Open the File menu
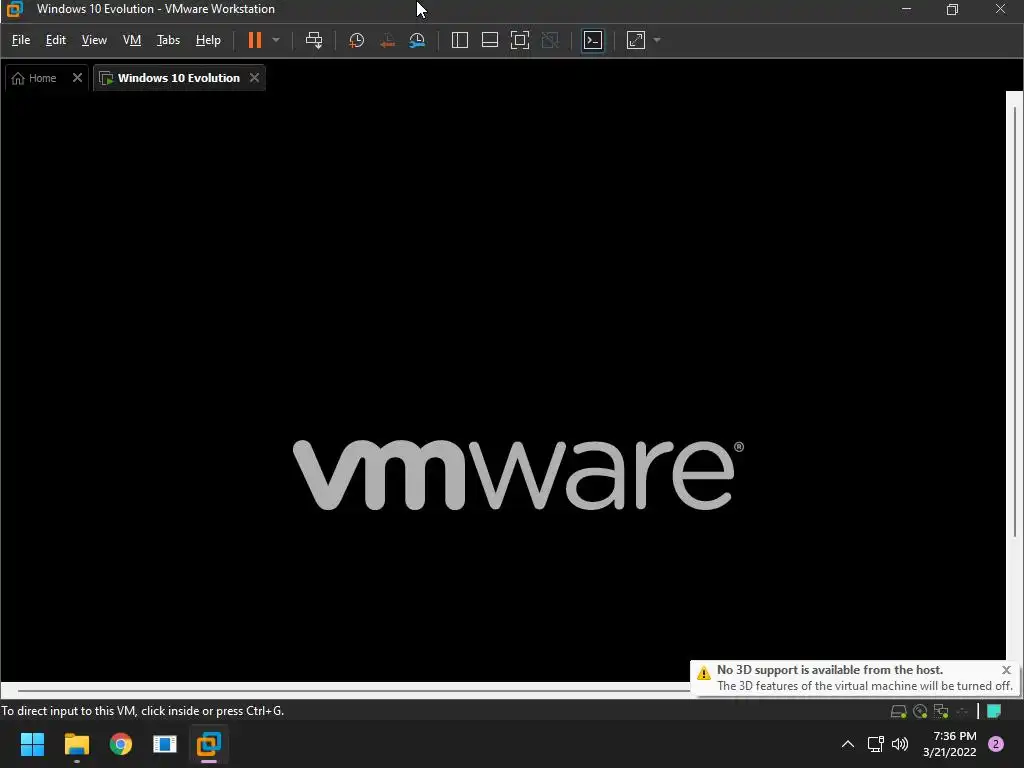This screenshot has height=768, width=1024. 21,40
